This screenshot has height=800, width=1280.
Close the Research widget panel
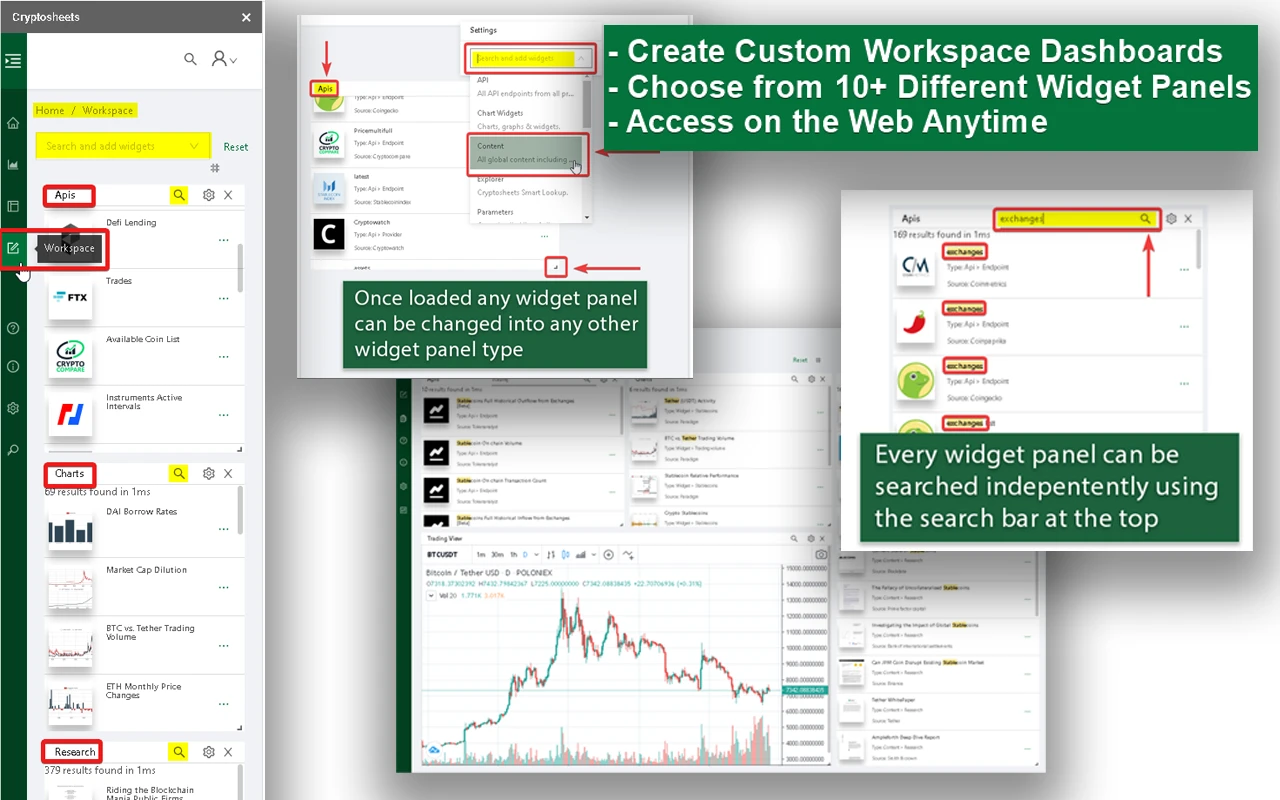pos(228,752)
